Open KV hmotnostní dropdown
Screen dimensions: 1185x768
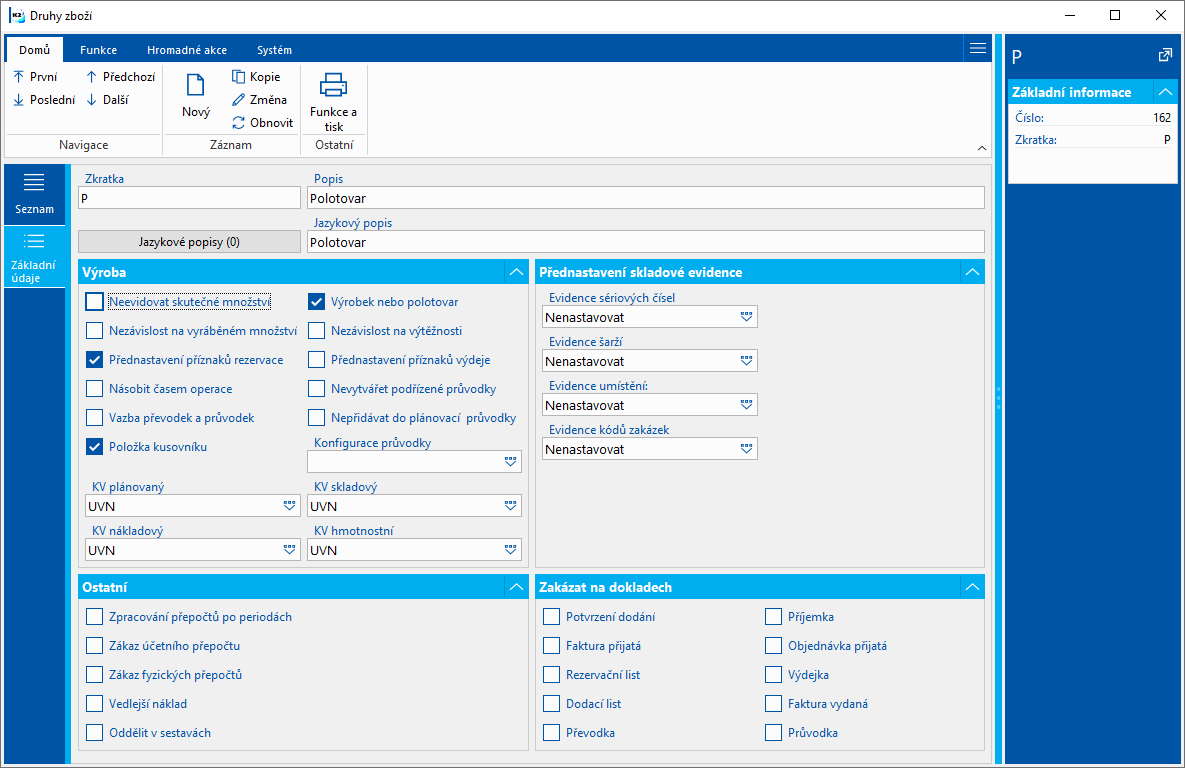point(510,550)
